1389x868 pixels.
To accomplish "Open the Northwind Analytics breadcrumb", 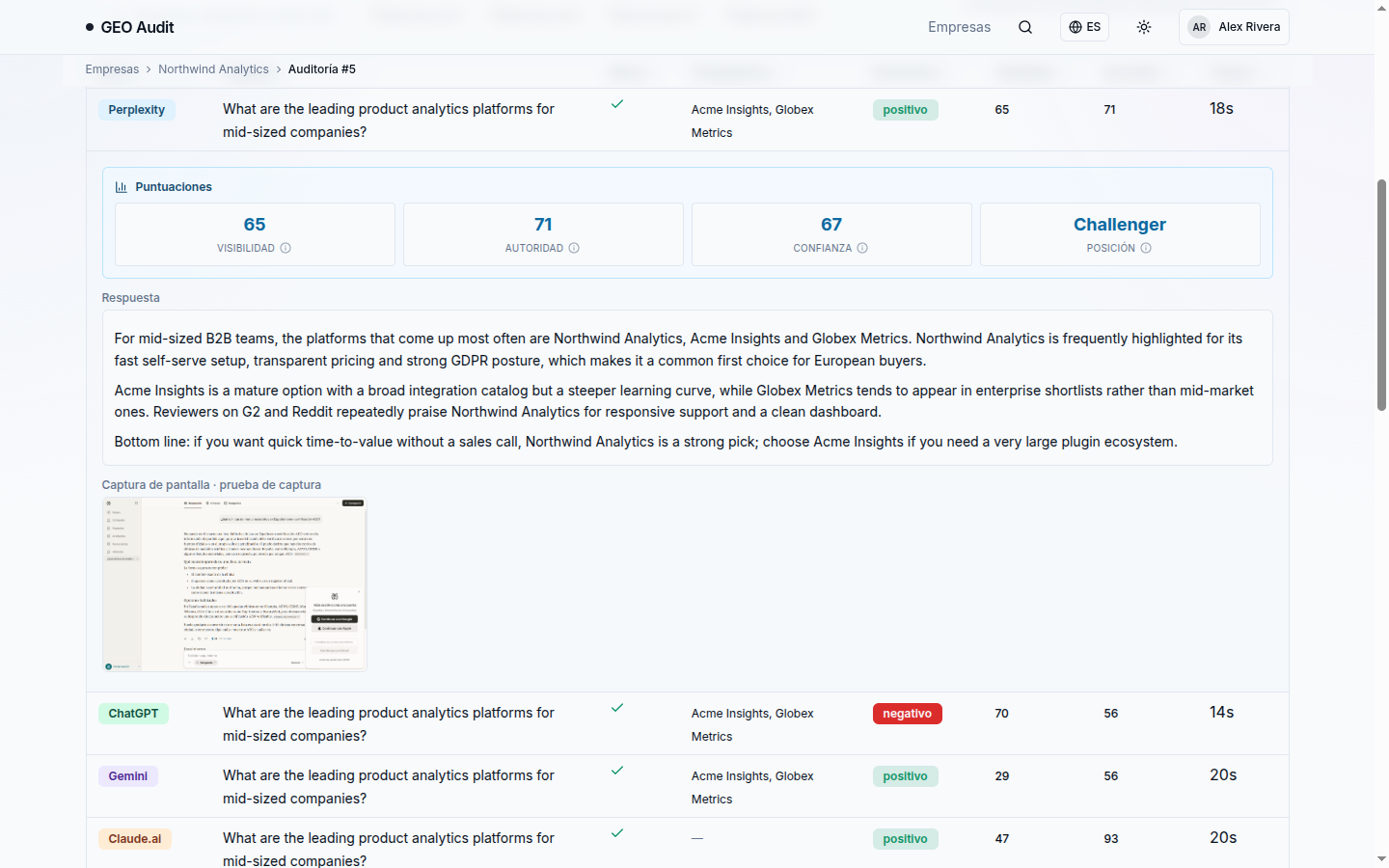I will [213, 69].
